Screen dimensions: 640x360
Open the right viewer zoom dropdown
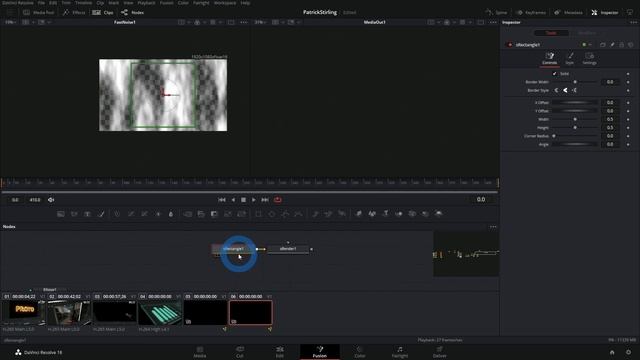click(260, 22)
